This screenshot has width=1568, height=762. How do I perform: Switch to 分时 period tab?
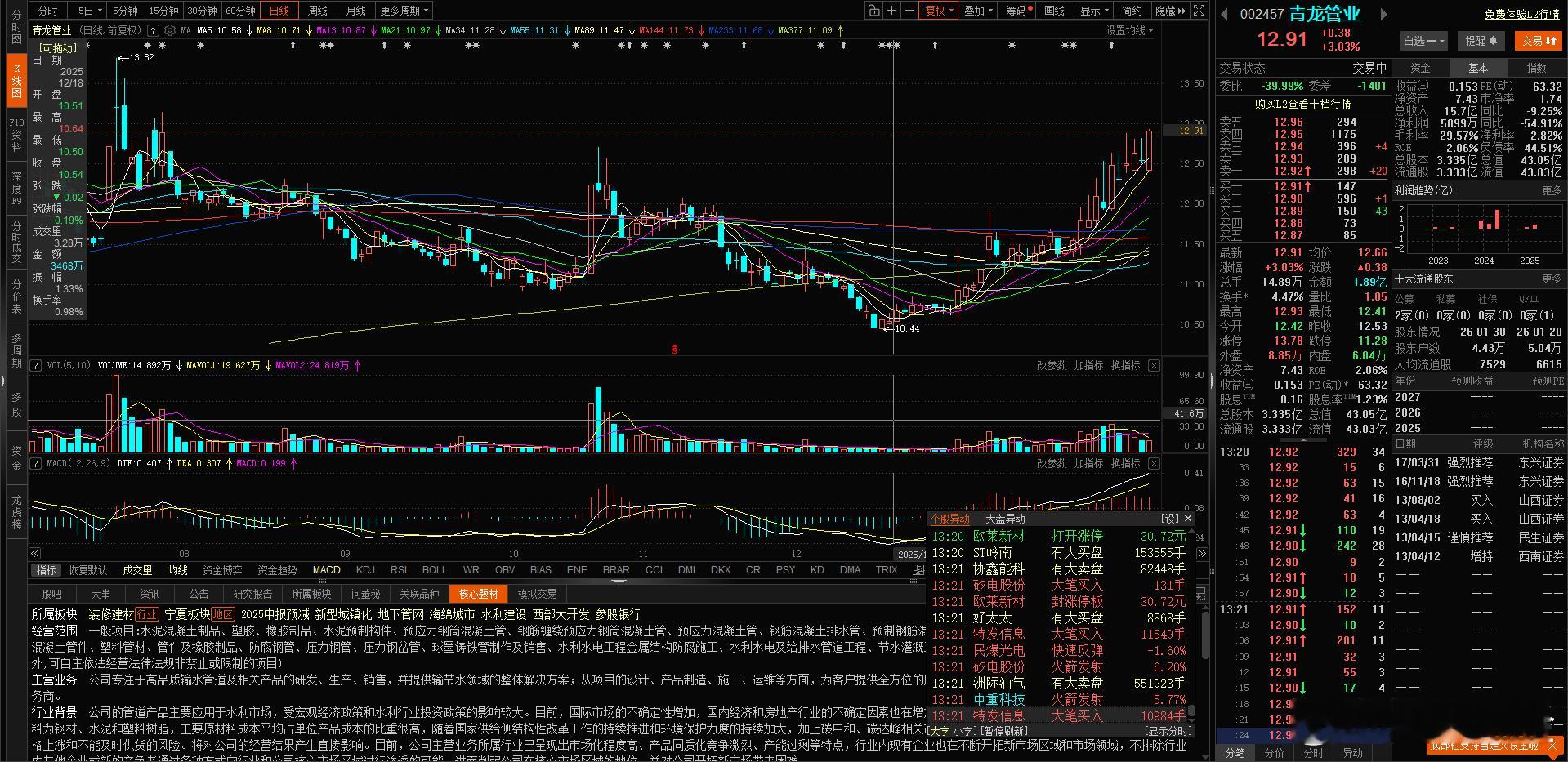click(48, 11)
